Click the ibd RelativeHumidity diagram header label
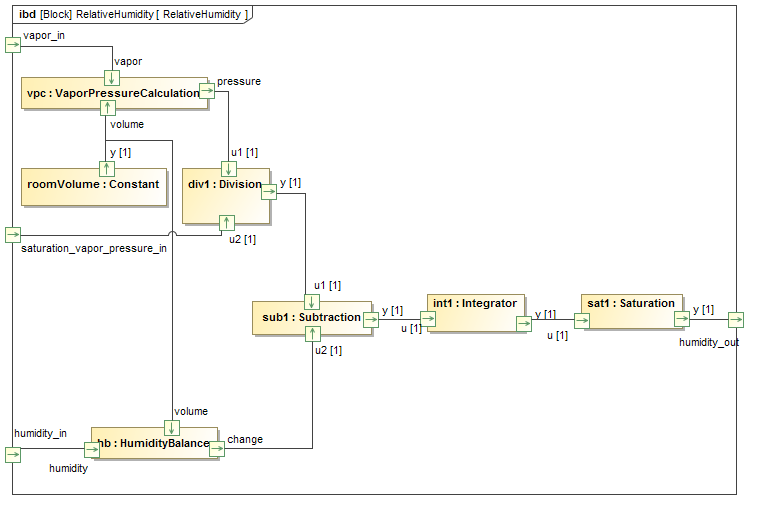The image size is (768, 519). pyautogui.click(x=133, y=14)
